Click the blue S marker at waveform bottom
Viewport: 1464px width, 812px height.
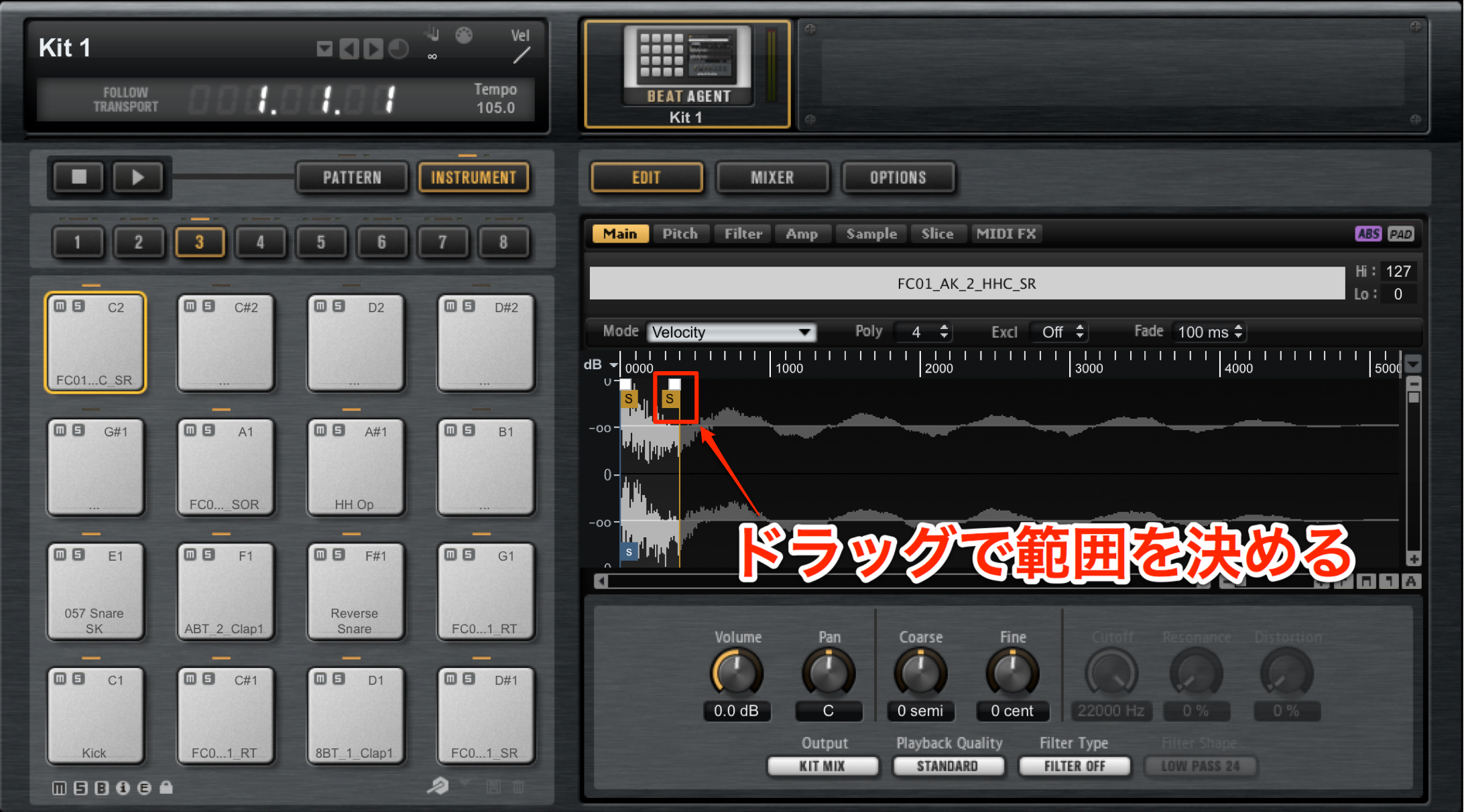[629, 552]
